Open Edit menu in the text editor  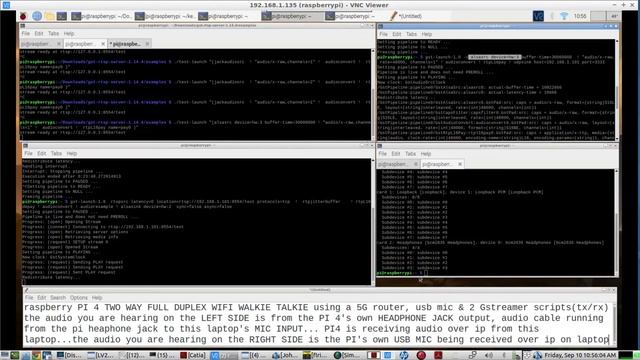tap(42, 298)
